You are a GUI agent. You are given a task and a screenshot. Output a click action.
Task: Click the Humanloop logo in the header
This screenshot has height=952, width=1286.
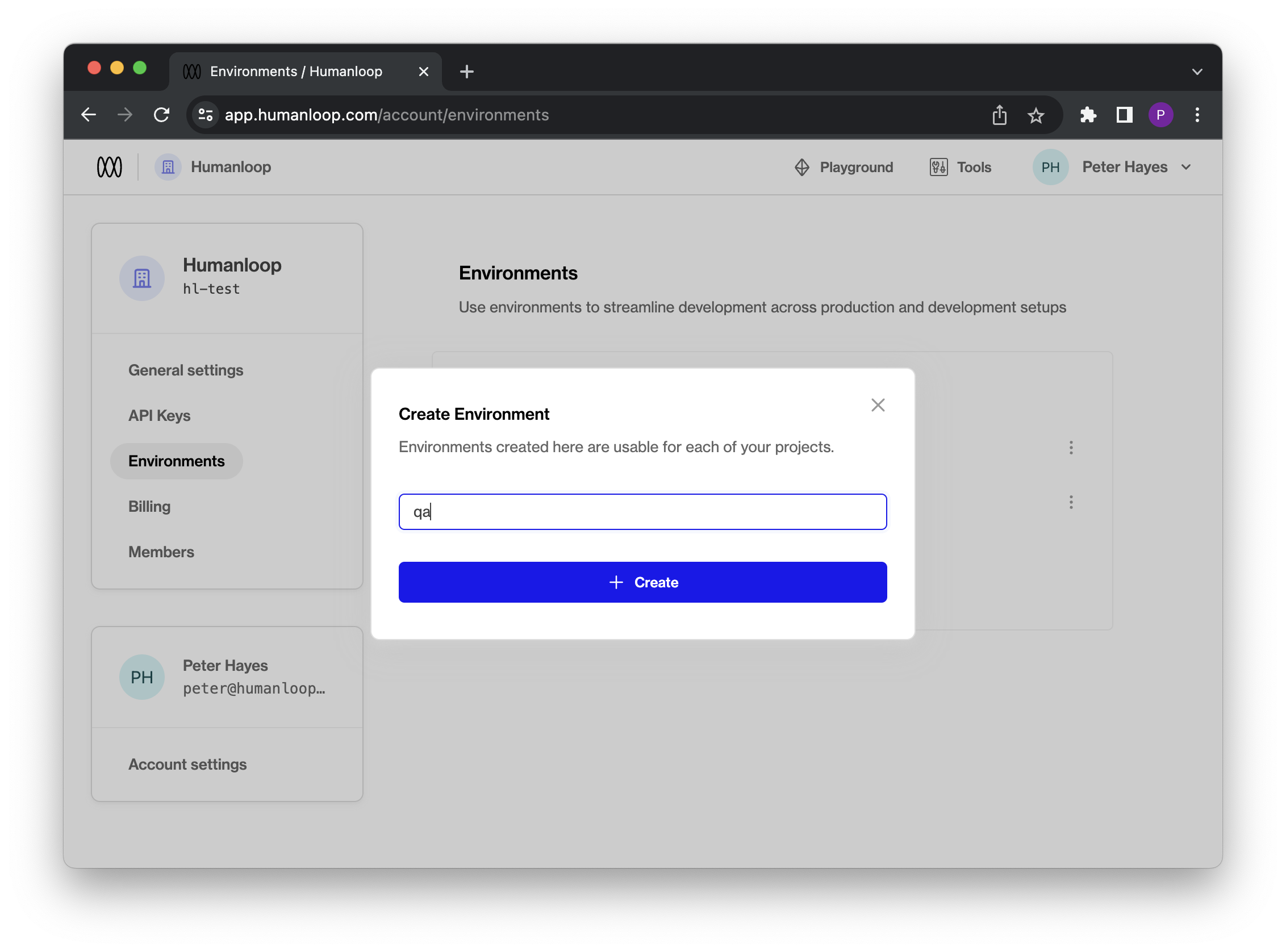point(110,167)
